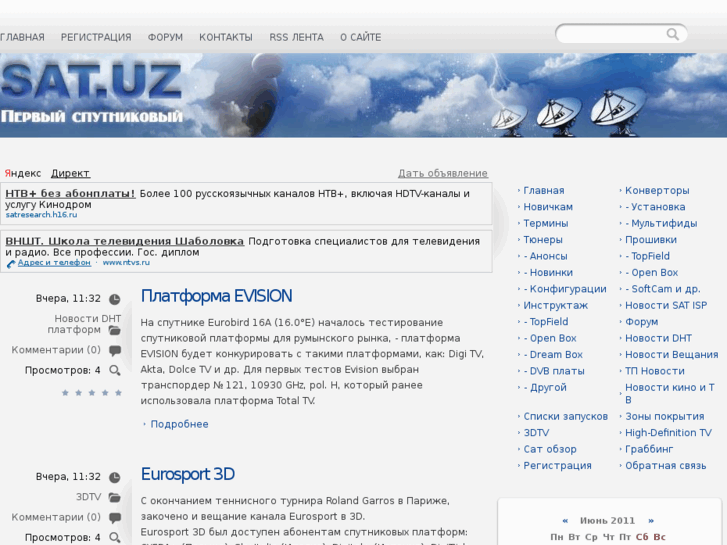Open Инструктаж in sidebar menu
This screenshot has width=727, height=545.
pyautogui.click(x=556, y=305)
